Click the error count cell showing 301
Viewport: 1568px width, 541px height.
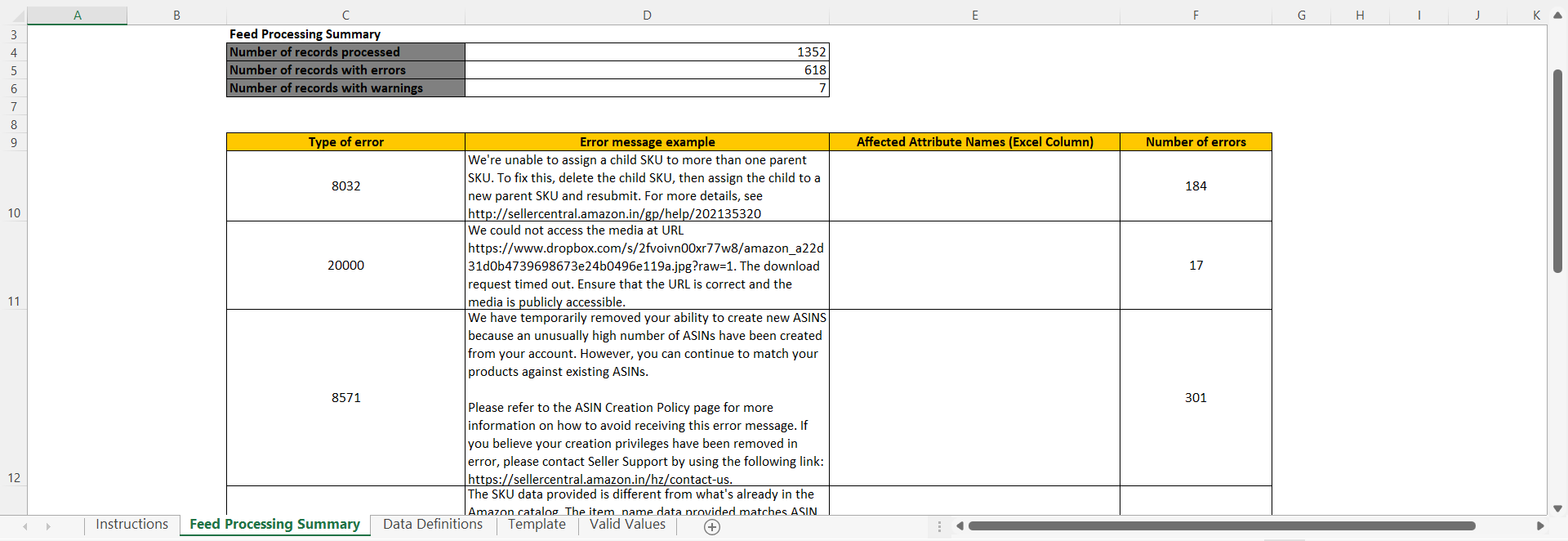click(x=1196, y=398)
